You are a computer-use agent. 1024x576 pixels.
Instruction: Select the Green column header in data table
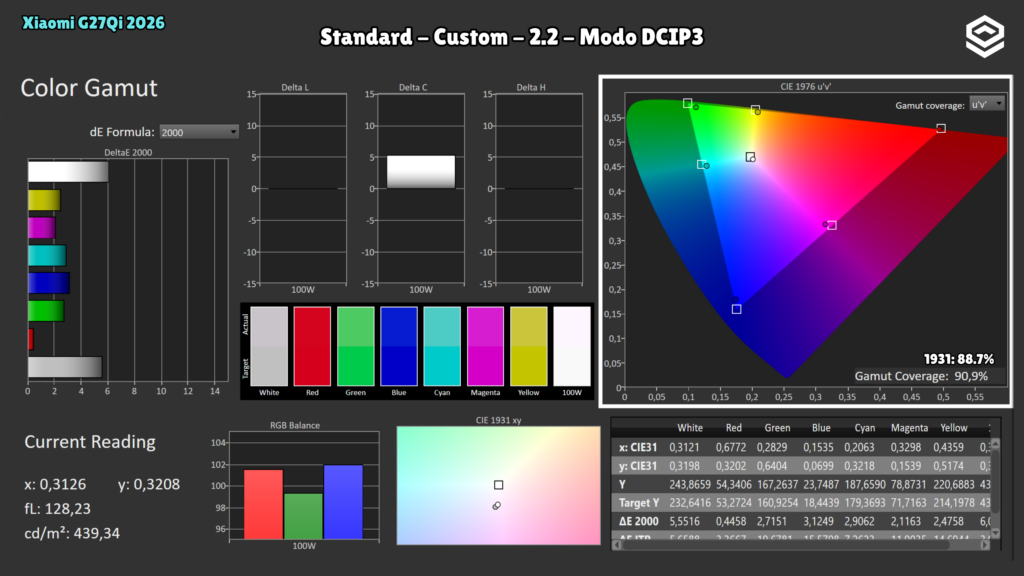[777, 428]
